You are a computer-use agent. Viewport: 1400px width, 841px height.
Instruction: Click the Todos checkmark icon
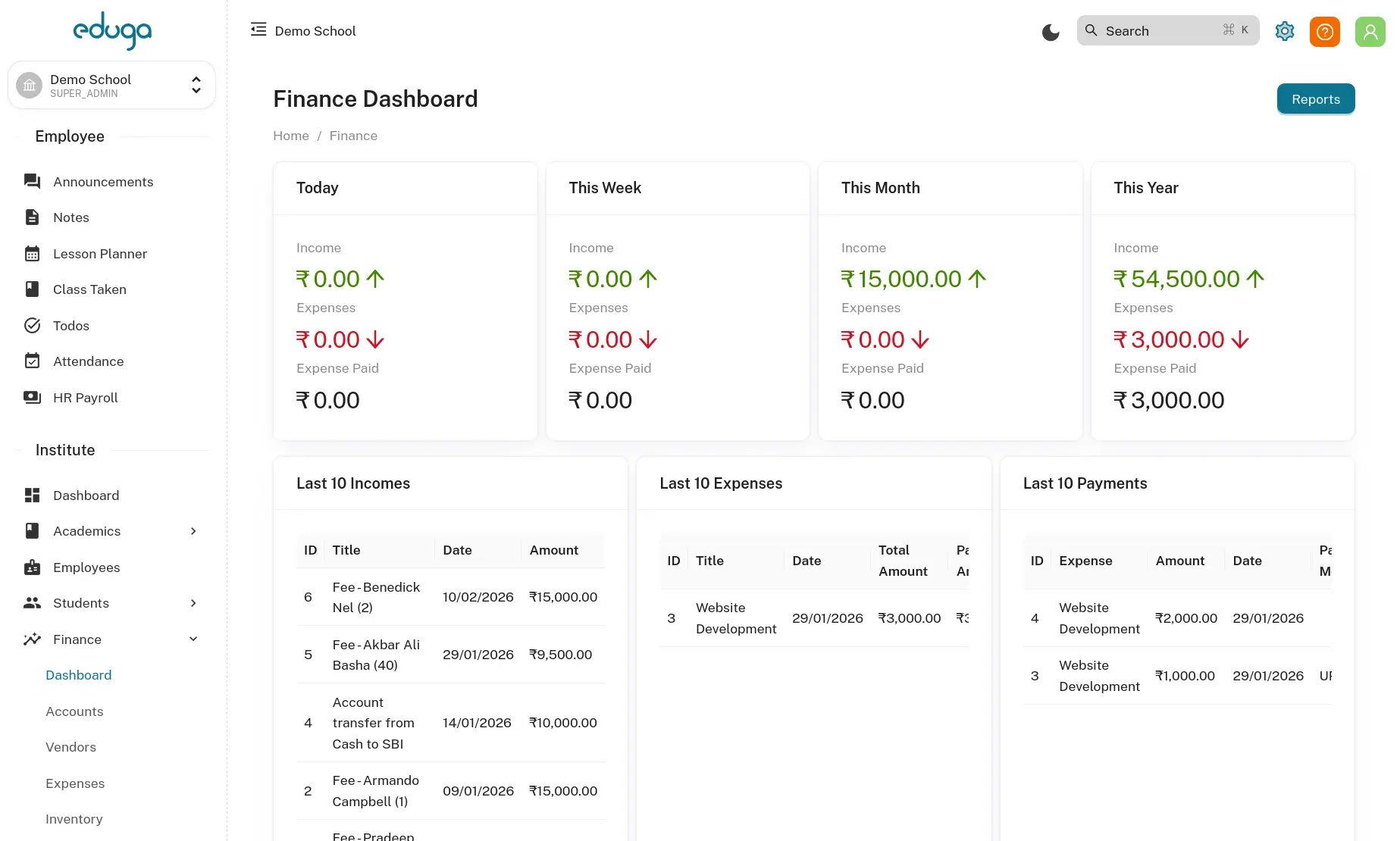[x=32, y=326]
